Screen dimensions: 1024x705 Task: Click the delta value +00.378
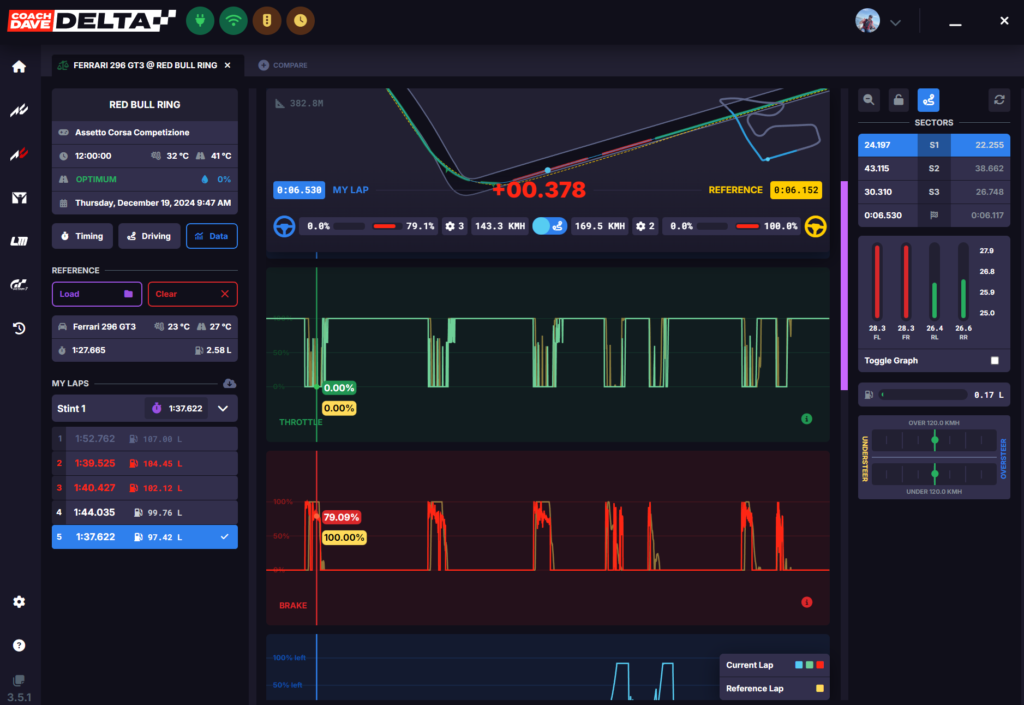coord(539,190)
